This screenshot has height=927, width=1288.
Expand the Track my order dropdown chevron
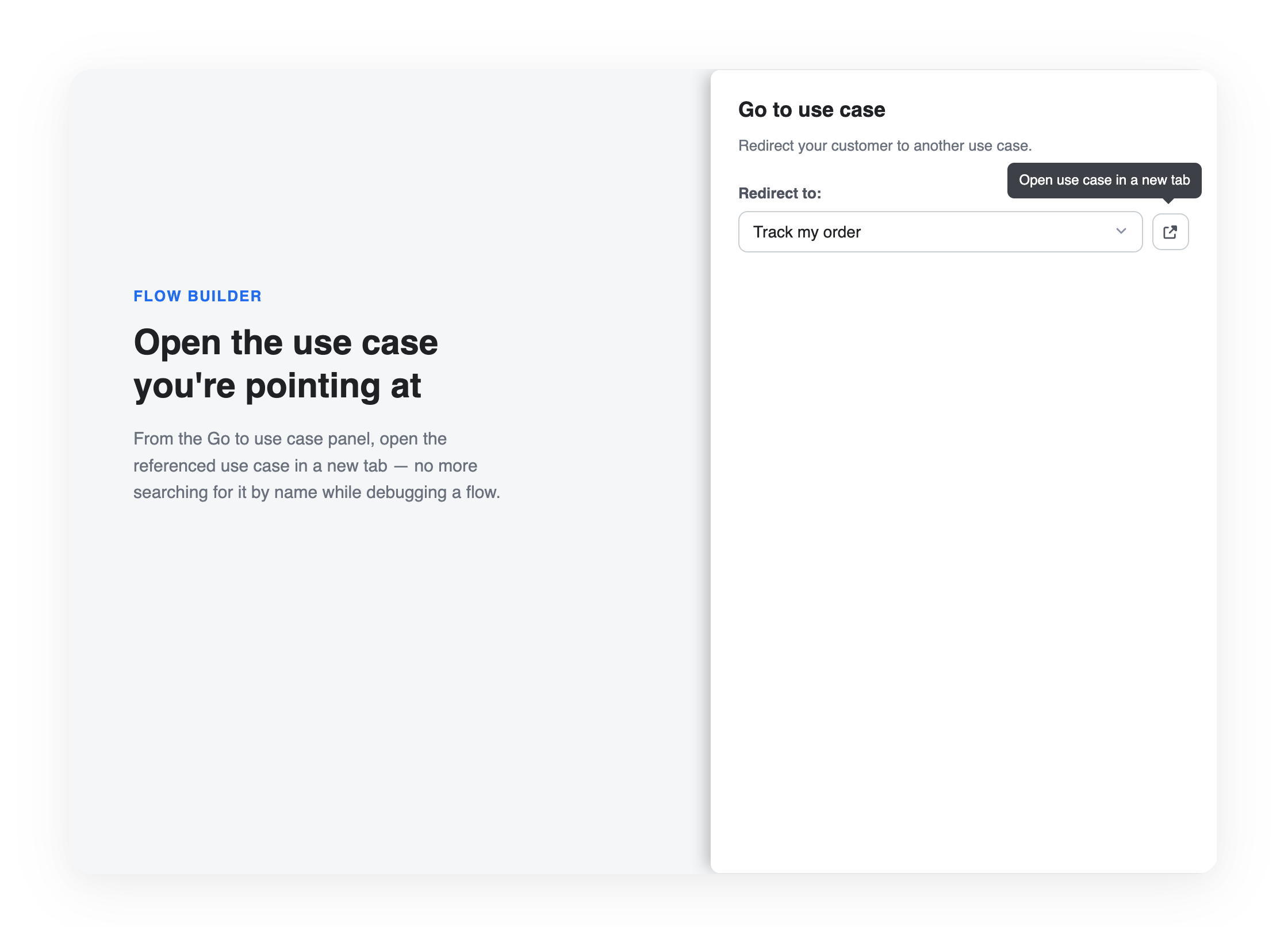click(1121, 231)
